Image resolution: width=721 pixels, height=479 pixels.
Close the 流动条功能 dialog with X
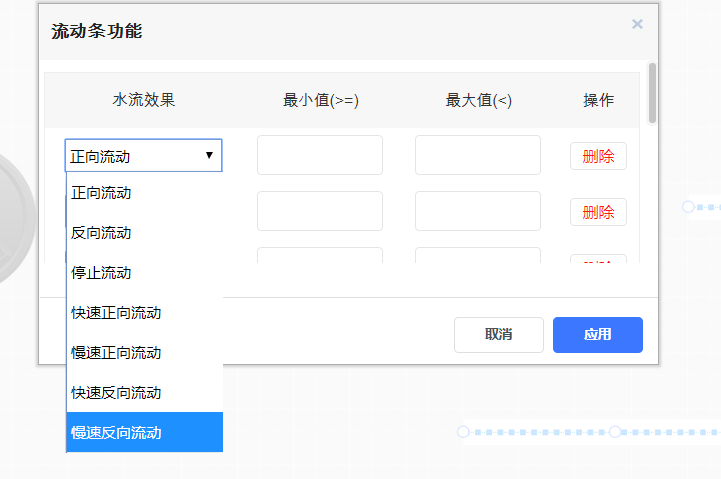[x=637, y=24]
